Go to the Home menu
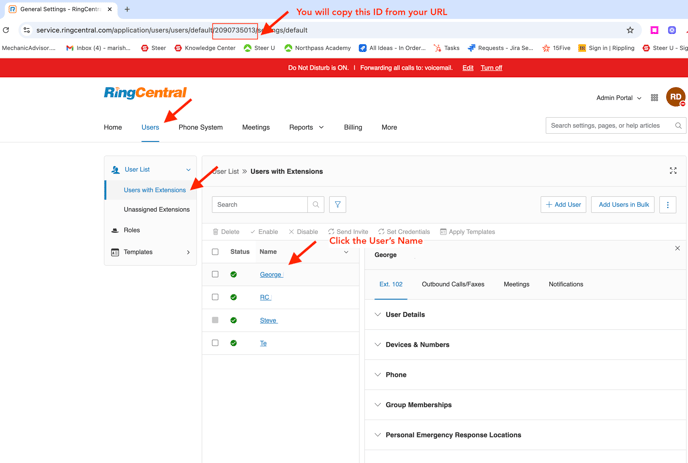 coord(113,127)
